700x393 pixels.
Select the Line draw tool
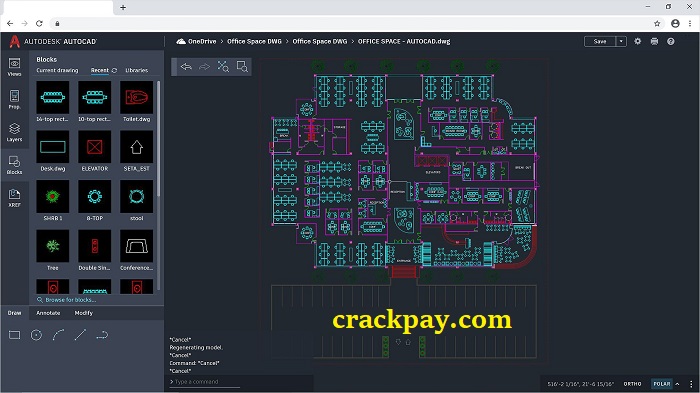(x=80, y=335)
